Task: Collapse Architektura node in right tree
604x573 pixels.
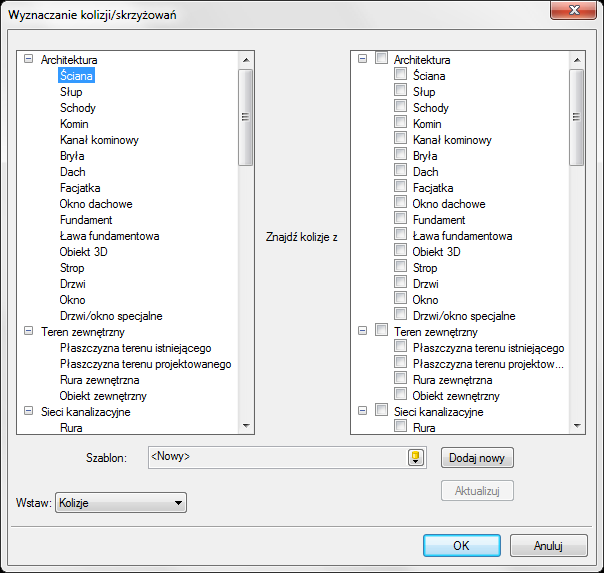Action: [x=362, y=59]
